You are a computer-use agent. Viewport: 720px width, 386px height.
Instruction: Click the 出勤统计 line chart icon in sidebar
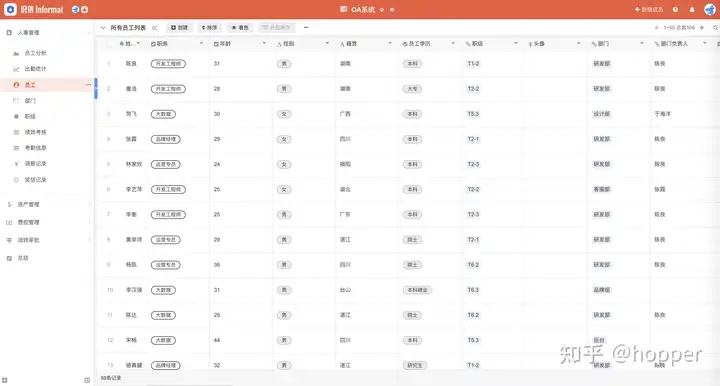(16, 69)
